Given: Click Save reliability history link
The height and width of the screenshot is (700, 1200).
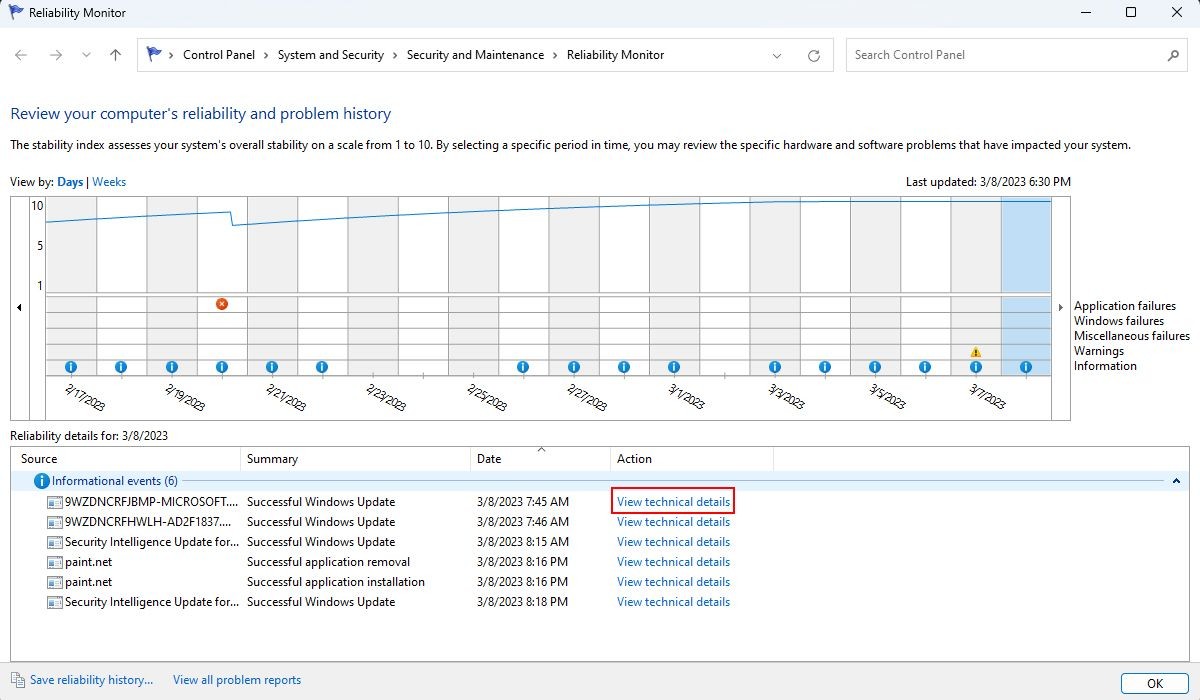Looking at the screenshot, I should pos(92,680).
